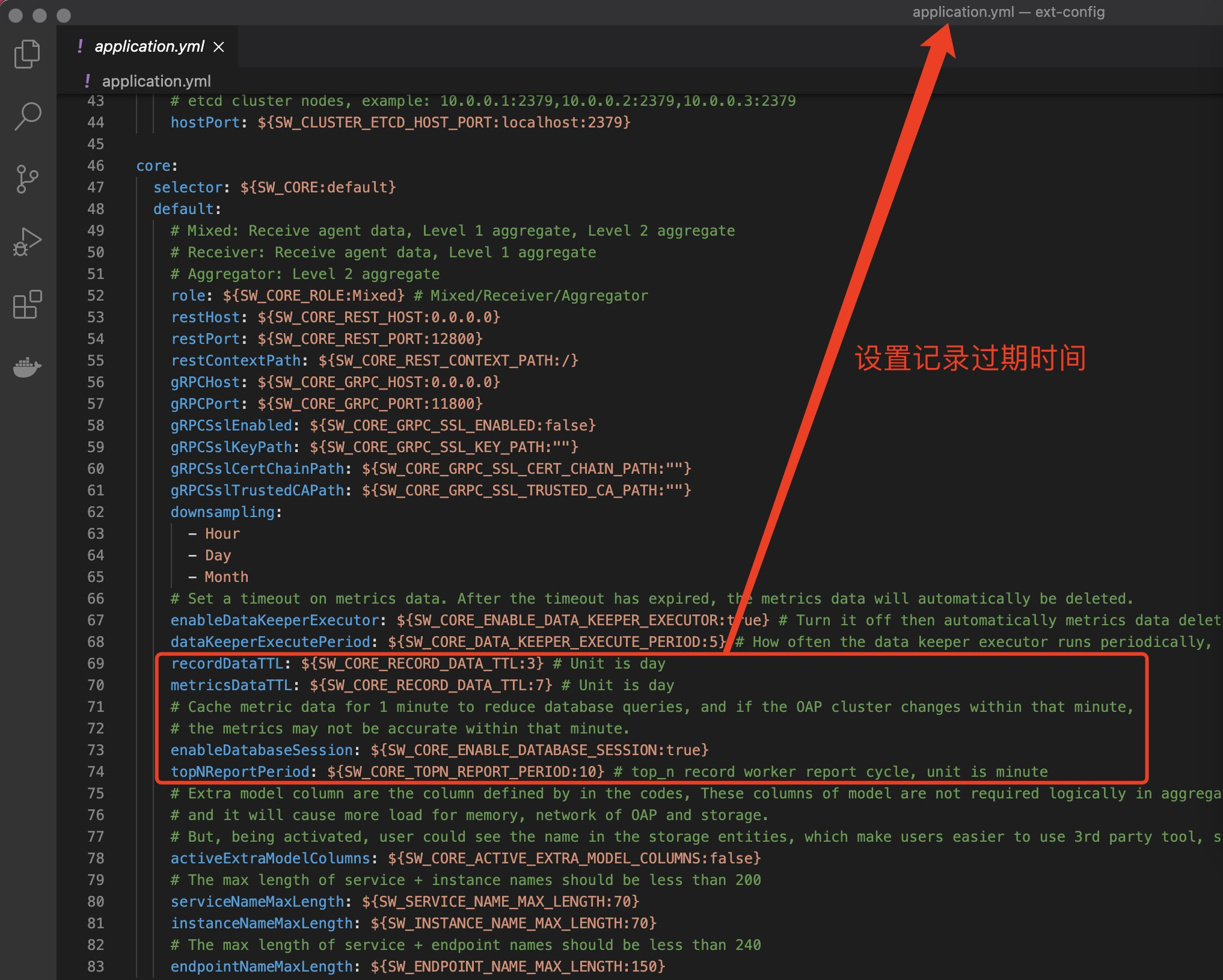Screen dimensions: 1223x980
Task: Click the application.yml breadcrumb item
Action: pos(156,81)
